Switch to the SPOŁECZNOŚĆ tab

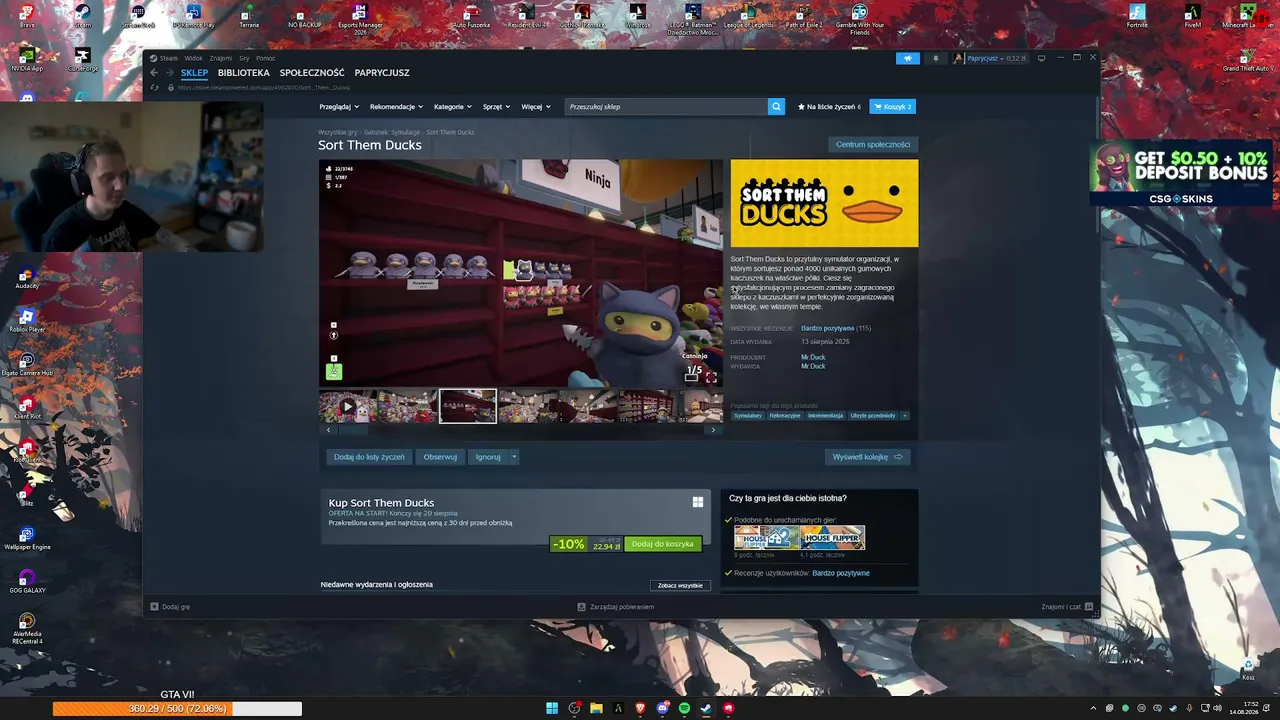tap(312, 73)
